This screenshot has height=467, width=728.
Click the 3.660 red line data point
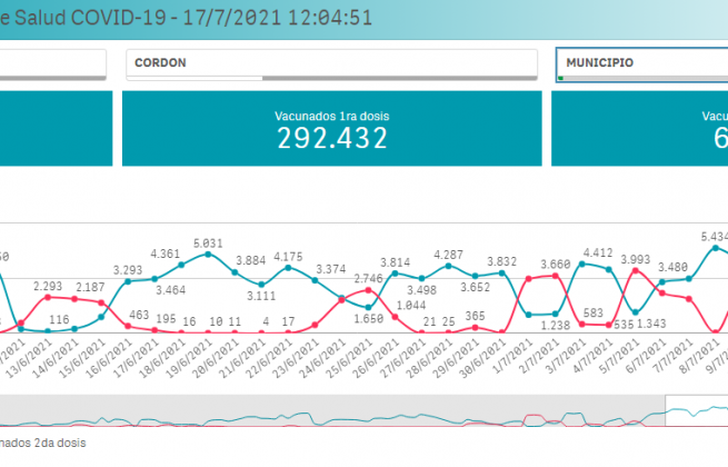click(553, 274)
